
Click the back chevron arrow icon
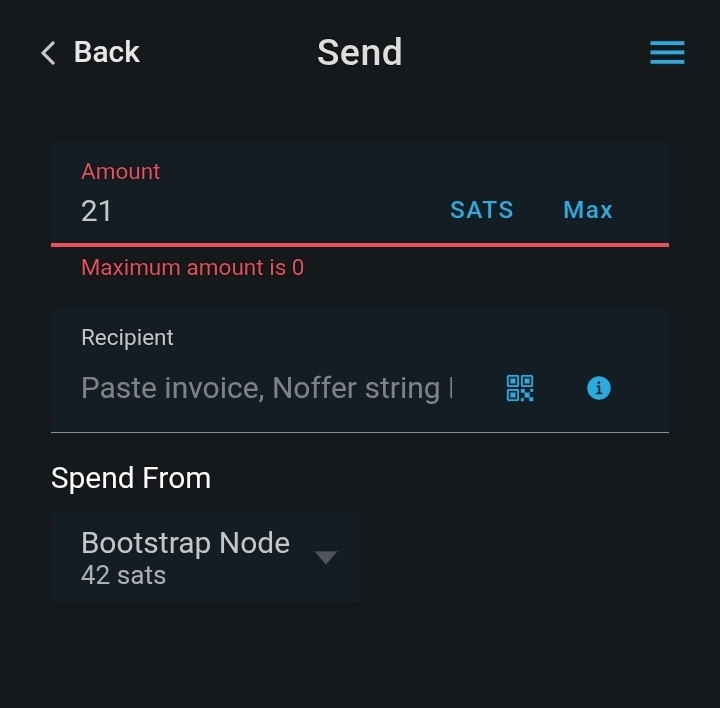[48, 53]
